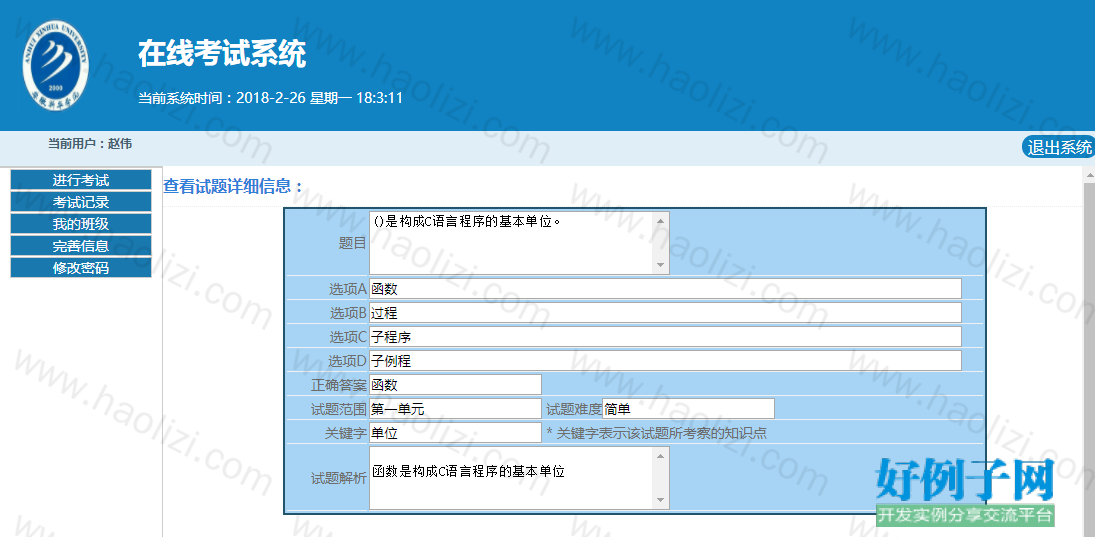Click the 在线考试系统 title text
The height and width of the screenshot is (537, 1095).
pos(222,54)
